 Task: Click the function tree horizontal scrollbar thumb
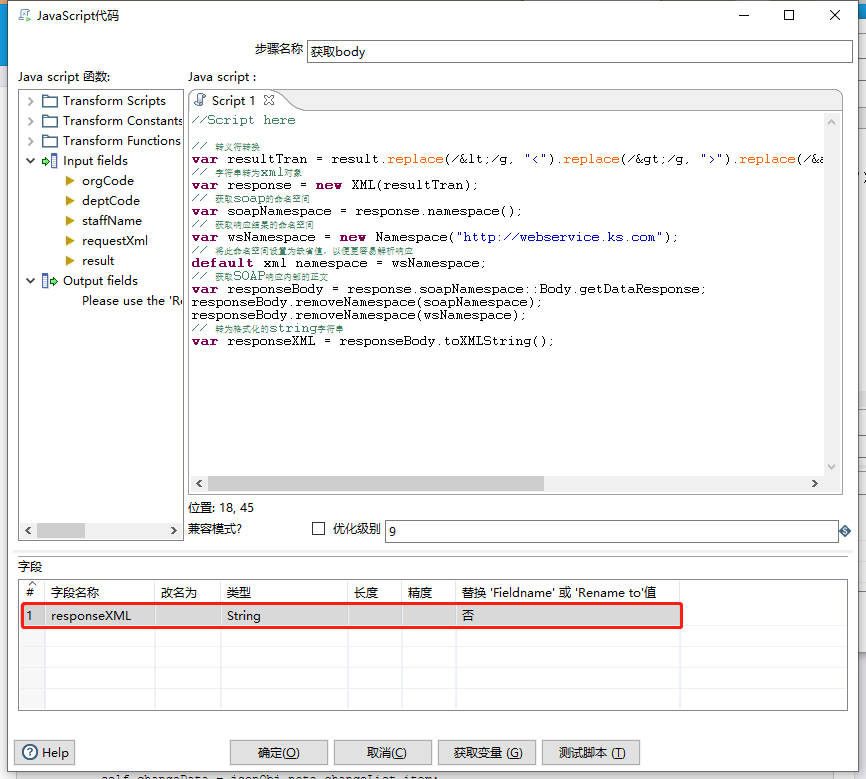click(61, 530)
